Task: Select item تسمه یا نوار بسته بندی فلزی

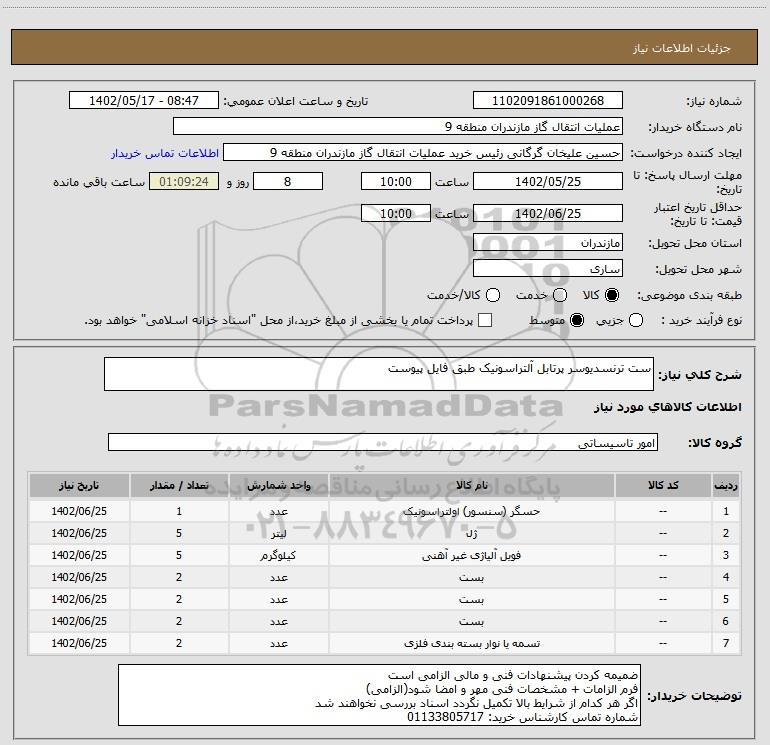Action: pyautogui.click(x=471, y=643)
